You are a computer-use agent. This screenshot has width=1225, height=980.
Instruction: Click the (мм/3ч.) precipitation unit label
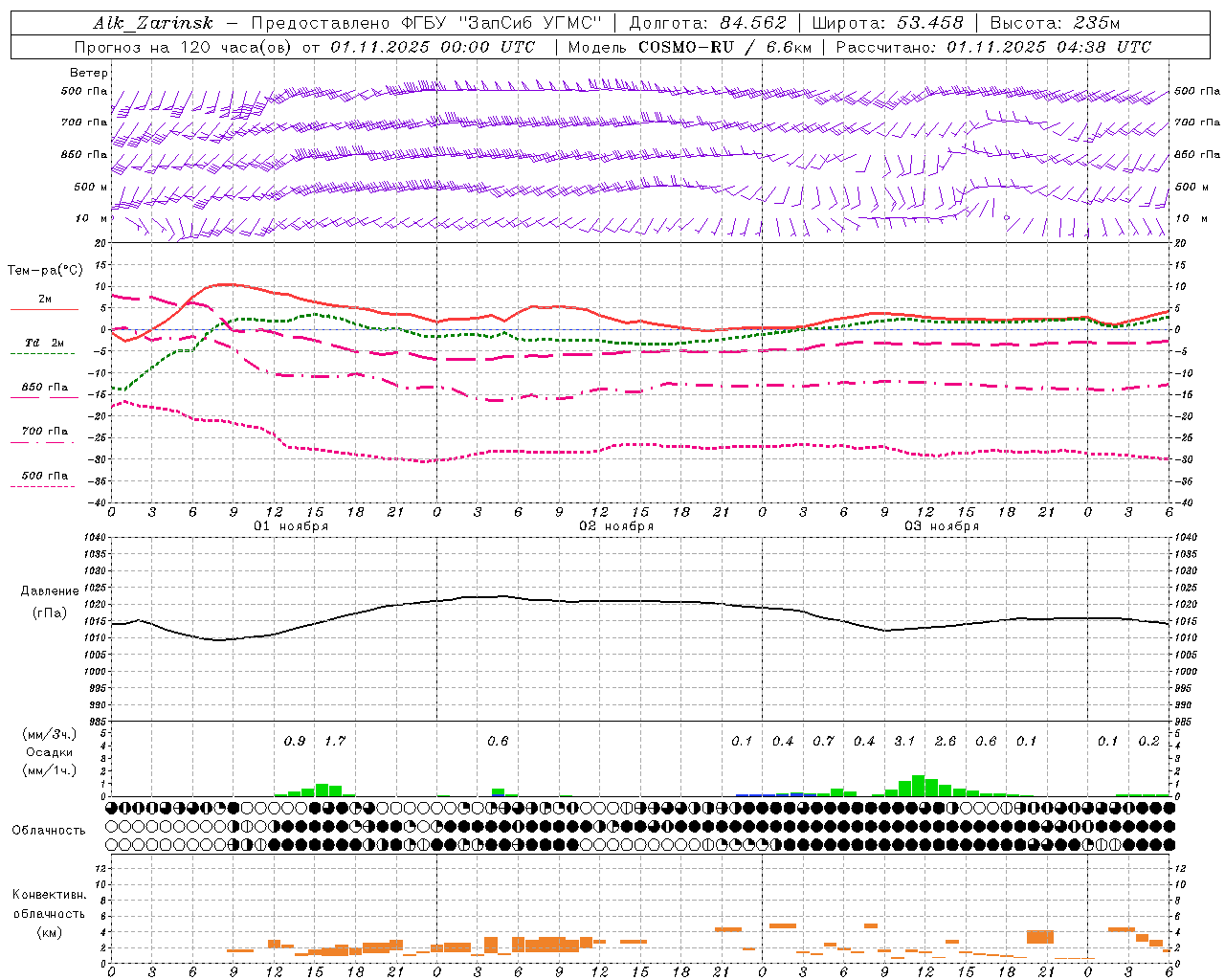click(49, 735)
